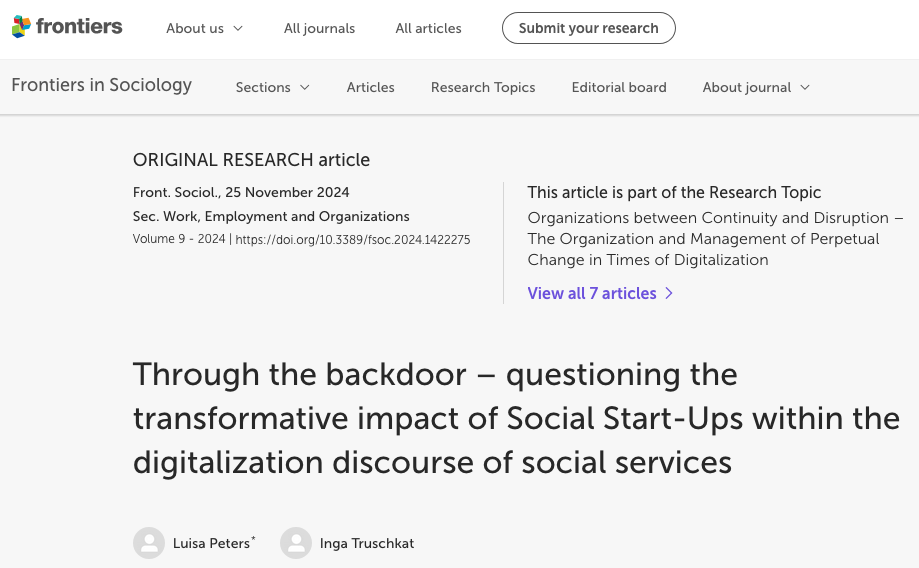The image size is (919, 568).
Task: Expand the About us dropdown chevron
Action: coord(238,28)
